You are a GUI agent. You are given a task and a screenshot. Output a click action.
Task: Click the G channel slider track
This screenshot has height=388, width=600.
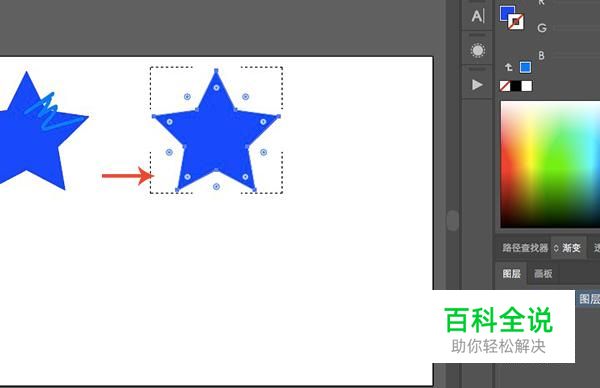click(577, 28)
